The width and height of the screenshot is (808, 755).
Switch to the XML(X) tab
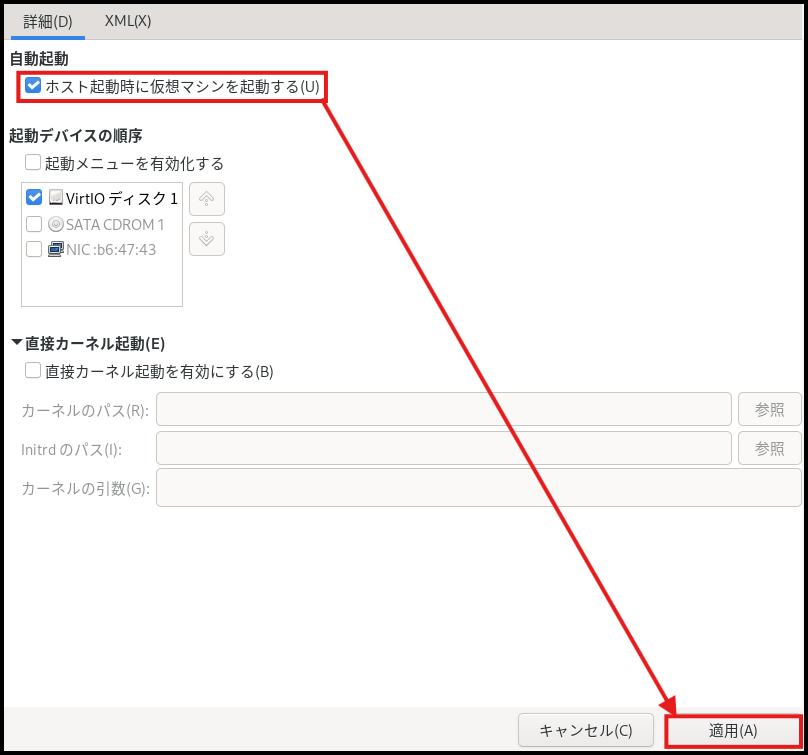coord(128,21)
